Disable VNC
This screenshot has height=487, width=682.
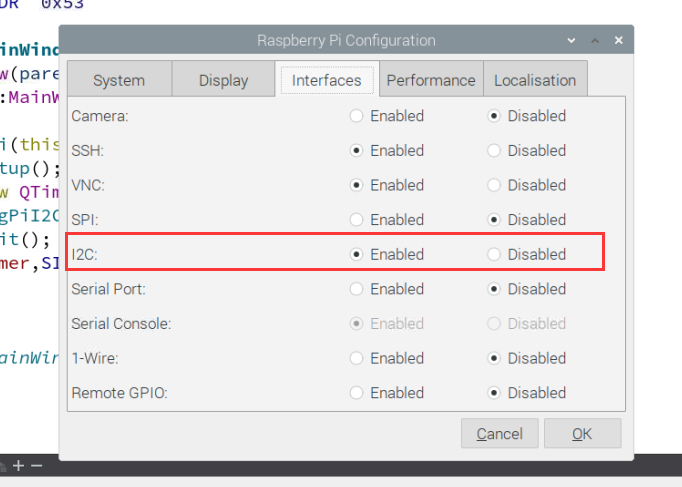(494, 185)
